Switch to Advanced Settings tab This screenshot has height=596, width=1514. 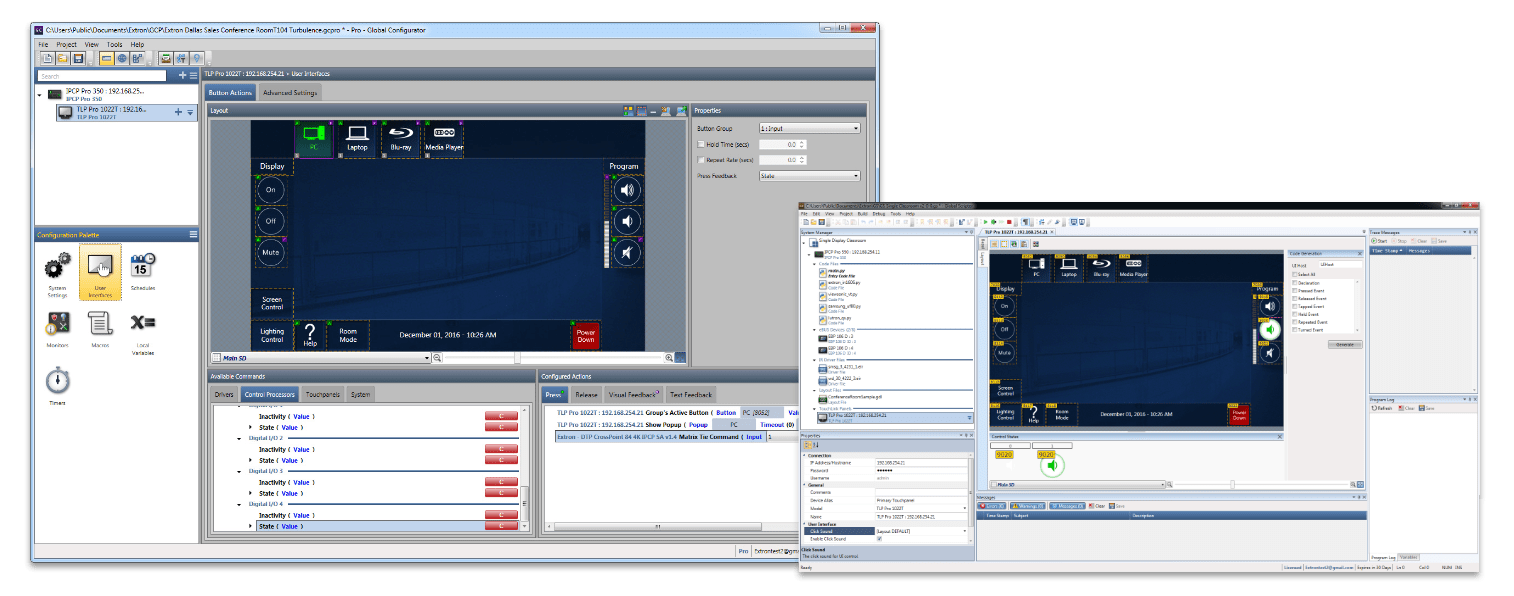pyautogui.click(x=290, y=93)
